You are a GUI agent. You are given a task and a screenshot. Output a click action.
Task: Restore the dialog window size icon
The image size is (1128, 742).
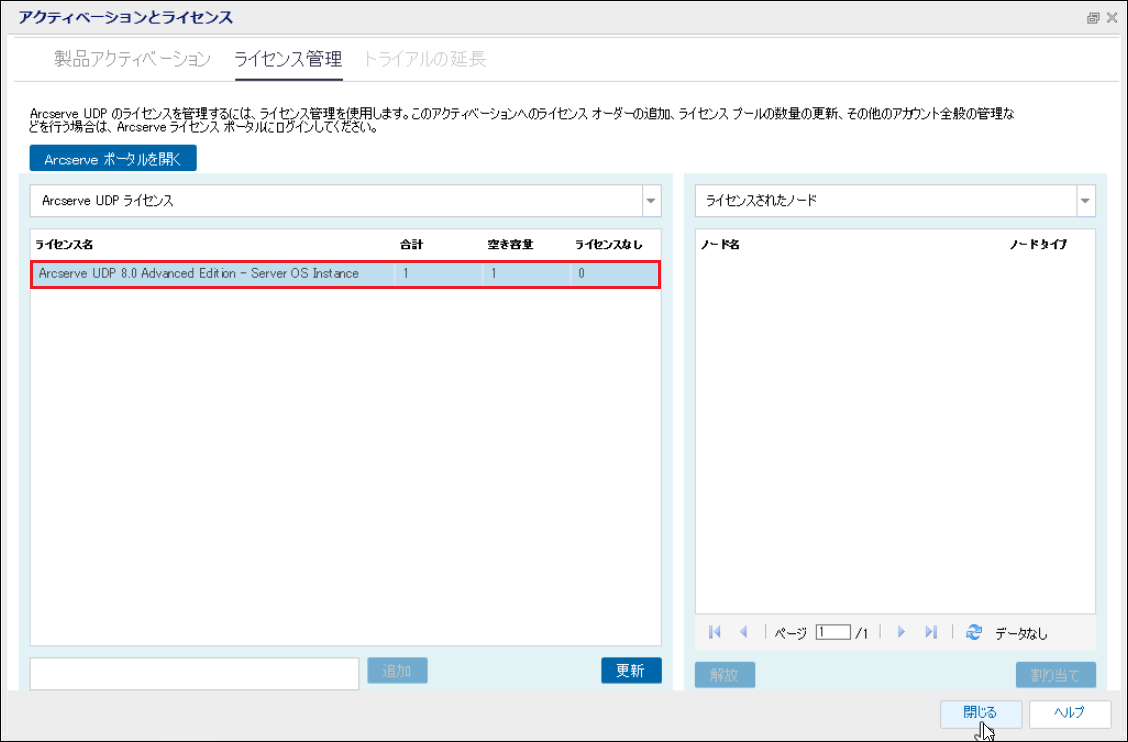pos(1093,18)
